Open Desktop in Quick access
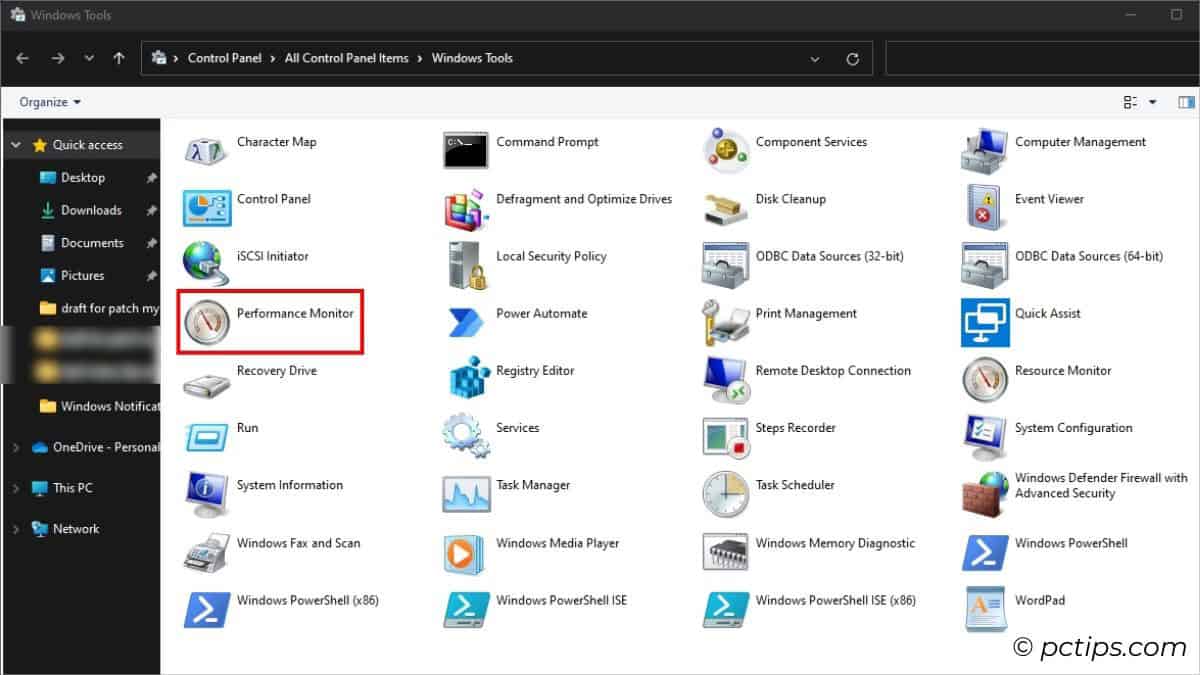The image size is (1200, 675). point(83,177)
